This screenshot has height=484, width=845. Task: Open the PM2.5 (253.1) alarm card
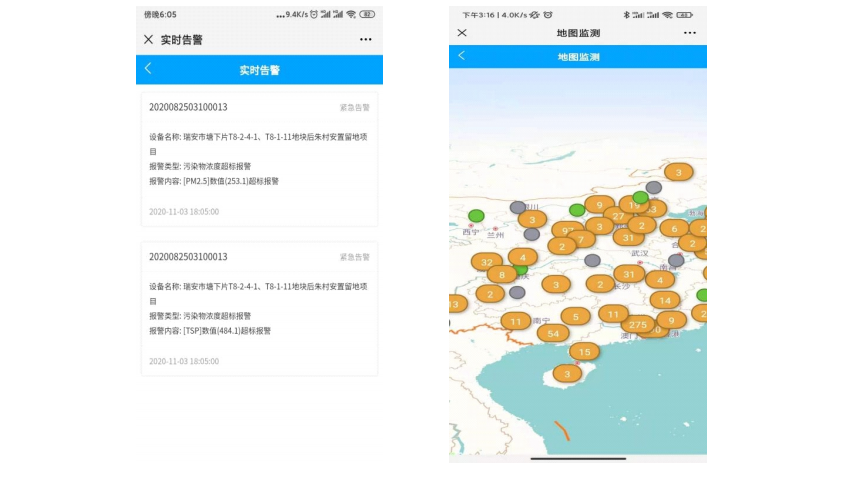(259, 158)
